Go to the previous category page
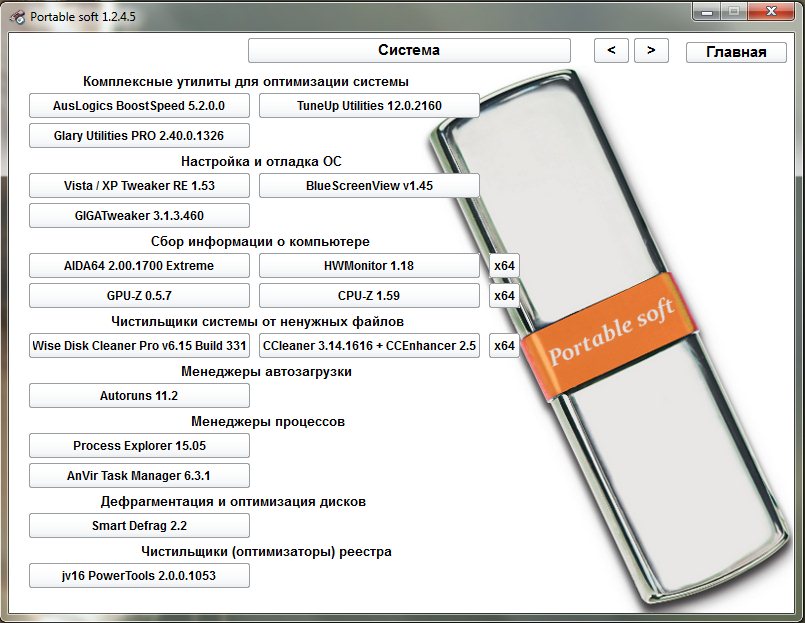The height and width of the screenshot is (623, 805). (611, 51)
